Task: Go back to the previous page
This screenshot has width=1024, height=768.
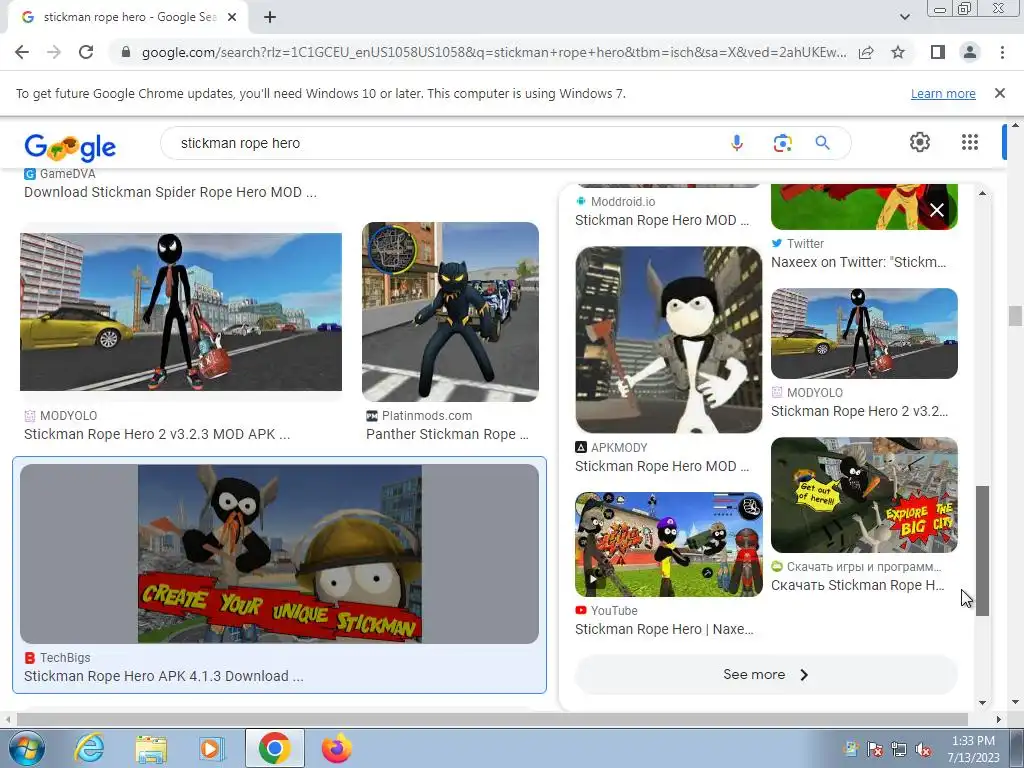Action: pyautogui.click(x=22, y=52)
